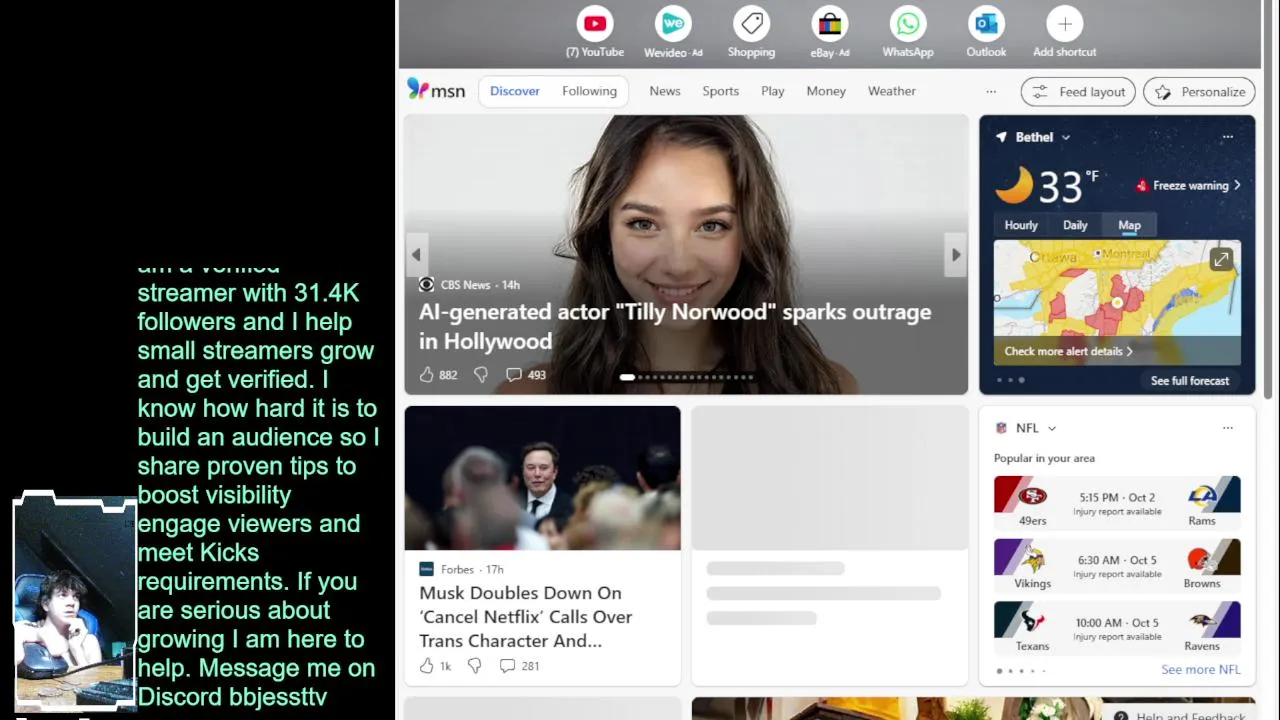This screenshot has width=1280, height=720.
Task: Click the Personalize button
Action: (x=1199, y=92)
